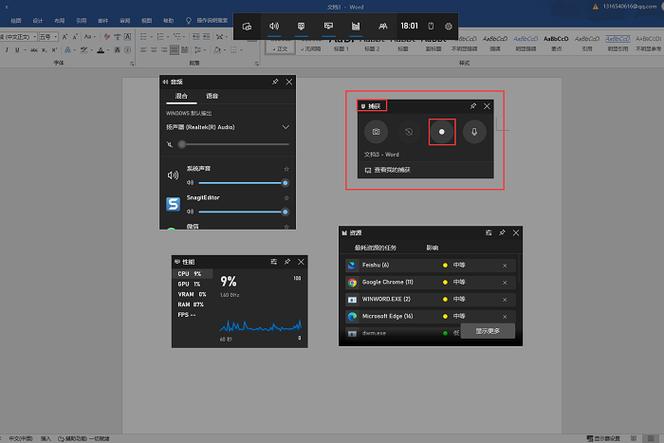The width and height of the screenshot is (664, 443).
Task: Toggle the microphone in Capture widget
Action: click(x=474, y=132)
